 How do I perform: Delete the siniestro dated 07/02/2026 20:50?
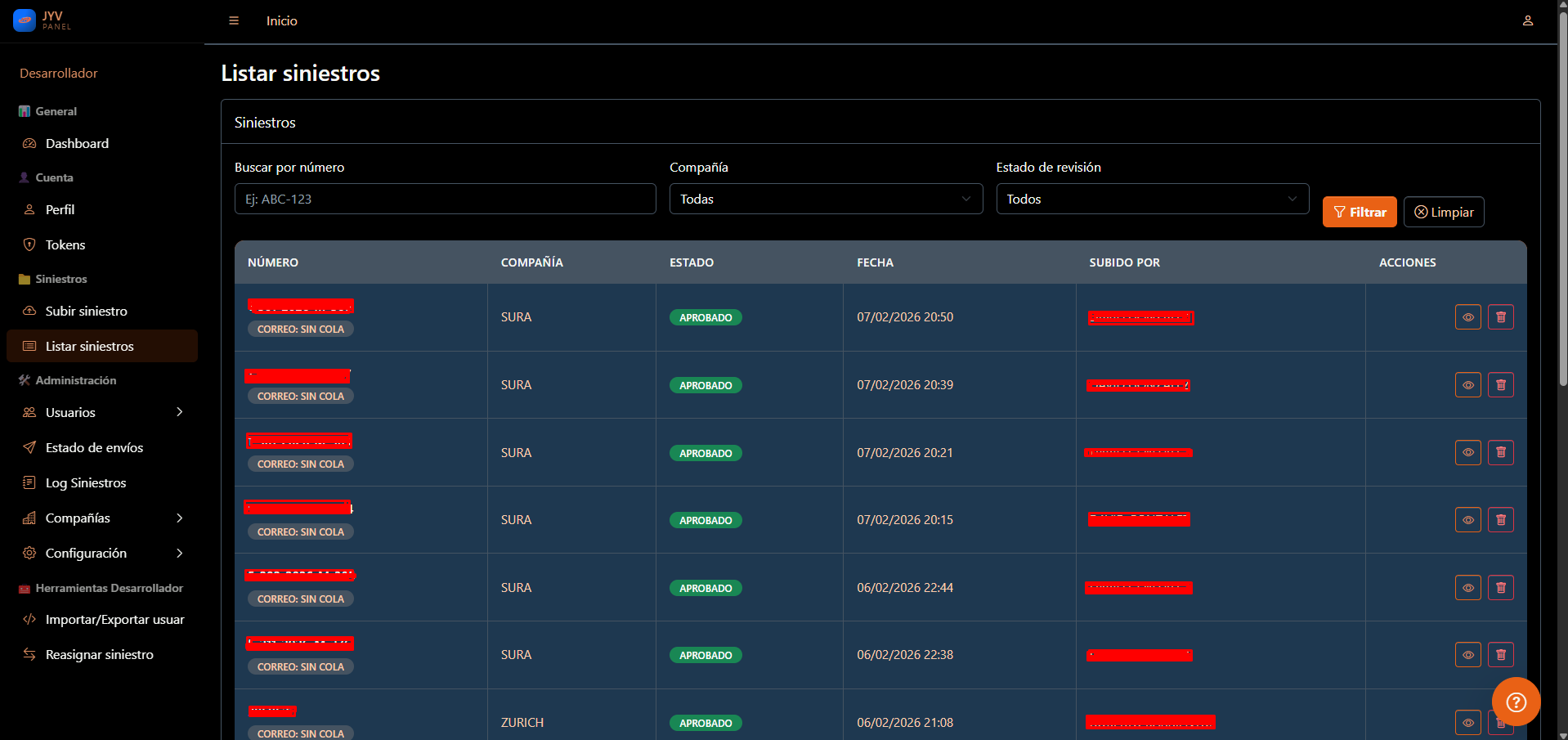point(1500,317)
